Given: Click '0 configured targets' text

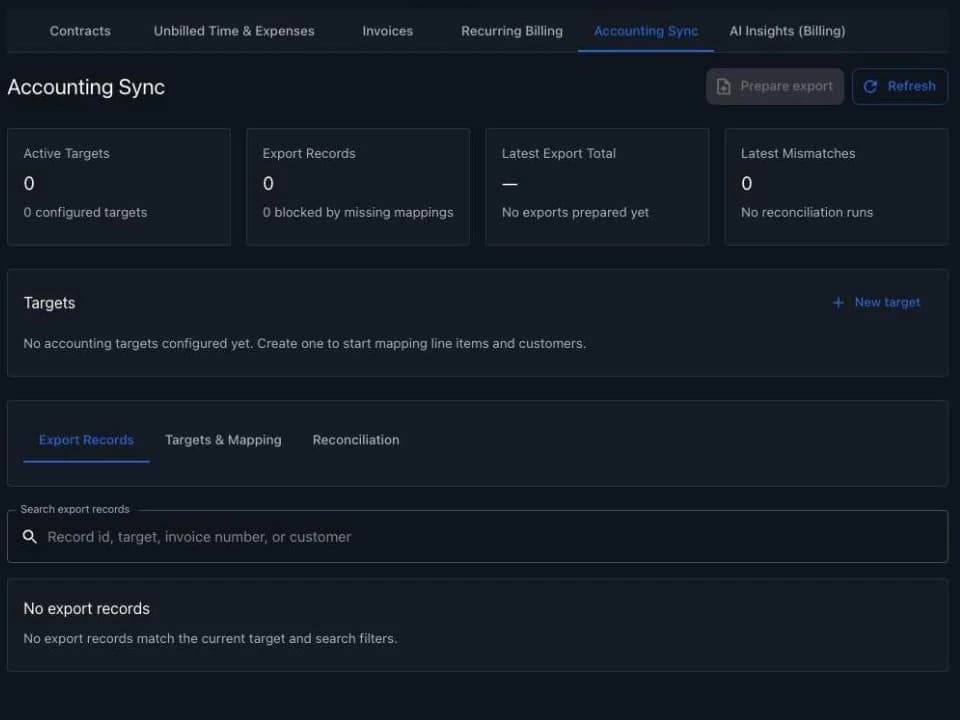Looking at the screenshot, I should pos(86,212).
